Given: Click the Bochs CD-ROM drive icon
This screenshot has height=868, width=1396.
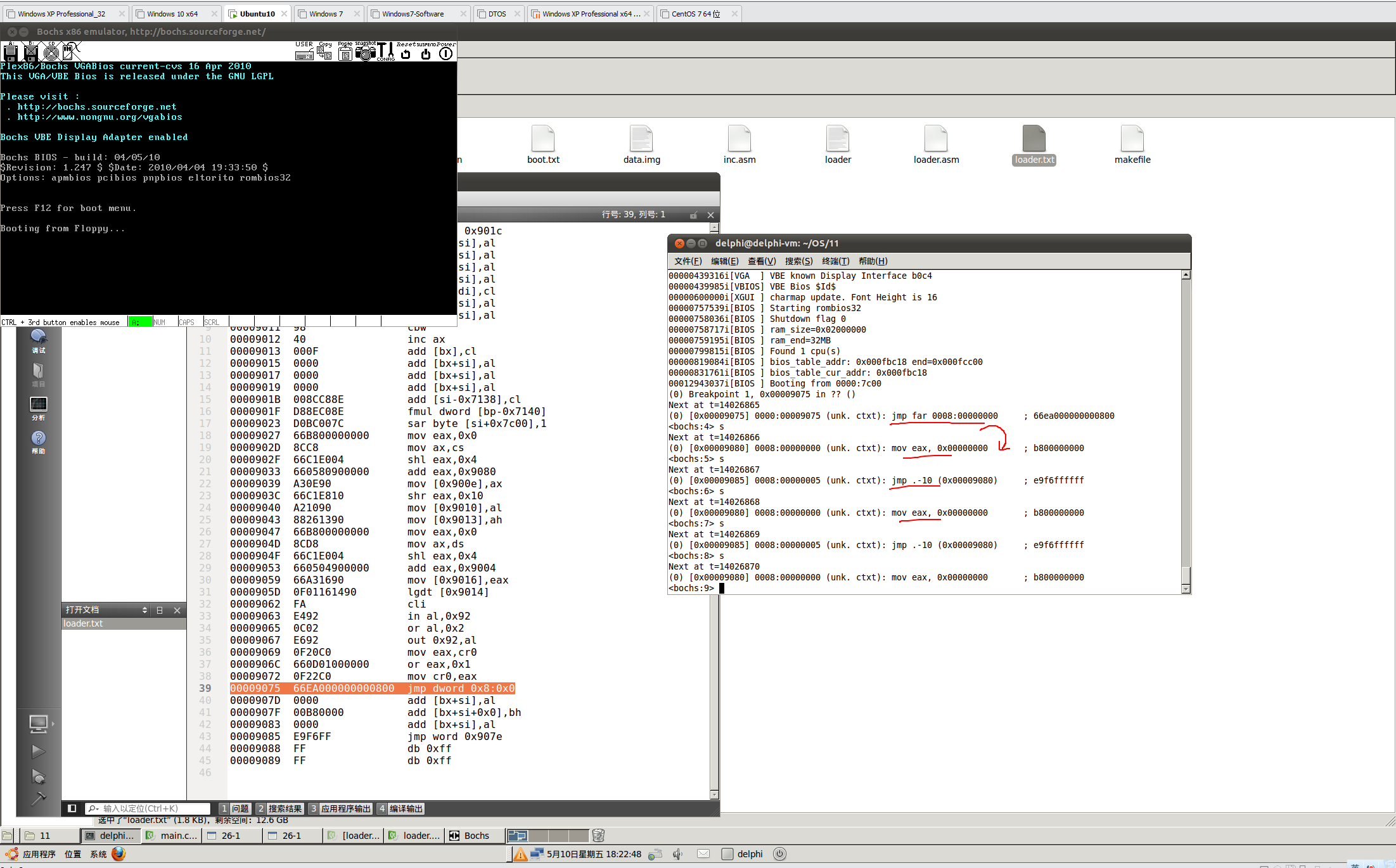Looking at the screenshot, I should coord(51,52).
